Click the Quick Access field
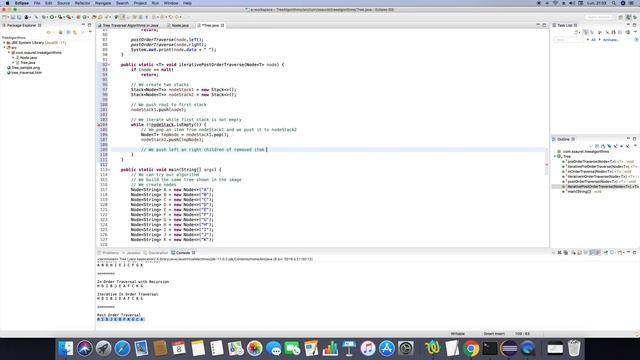 click(599, 17)
